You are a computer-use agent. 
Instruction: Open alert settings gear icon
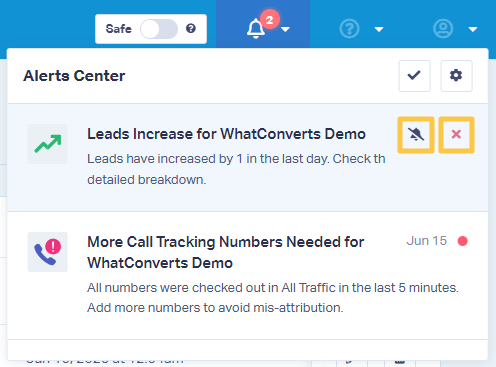point(456,76)
